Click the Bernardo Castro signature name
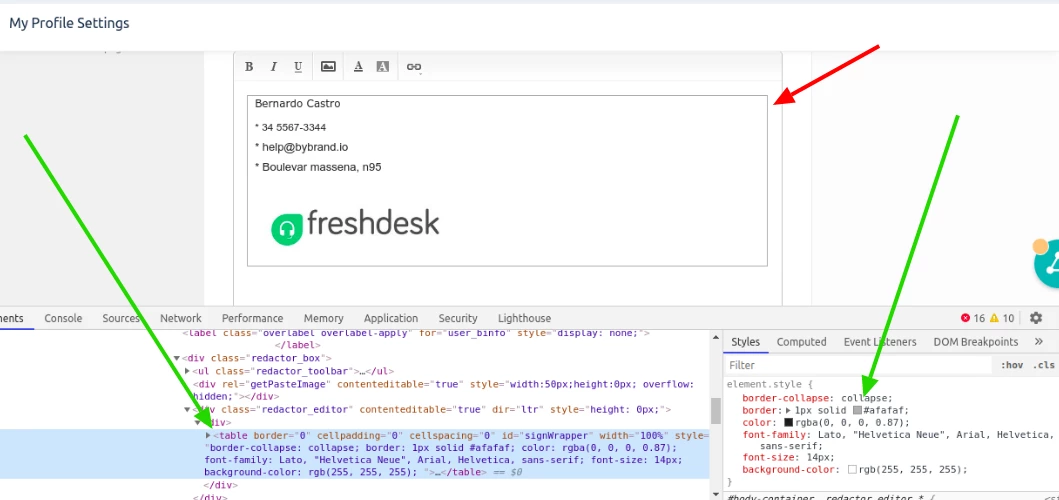 [x=298, y=104]
